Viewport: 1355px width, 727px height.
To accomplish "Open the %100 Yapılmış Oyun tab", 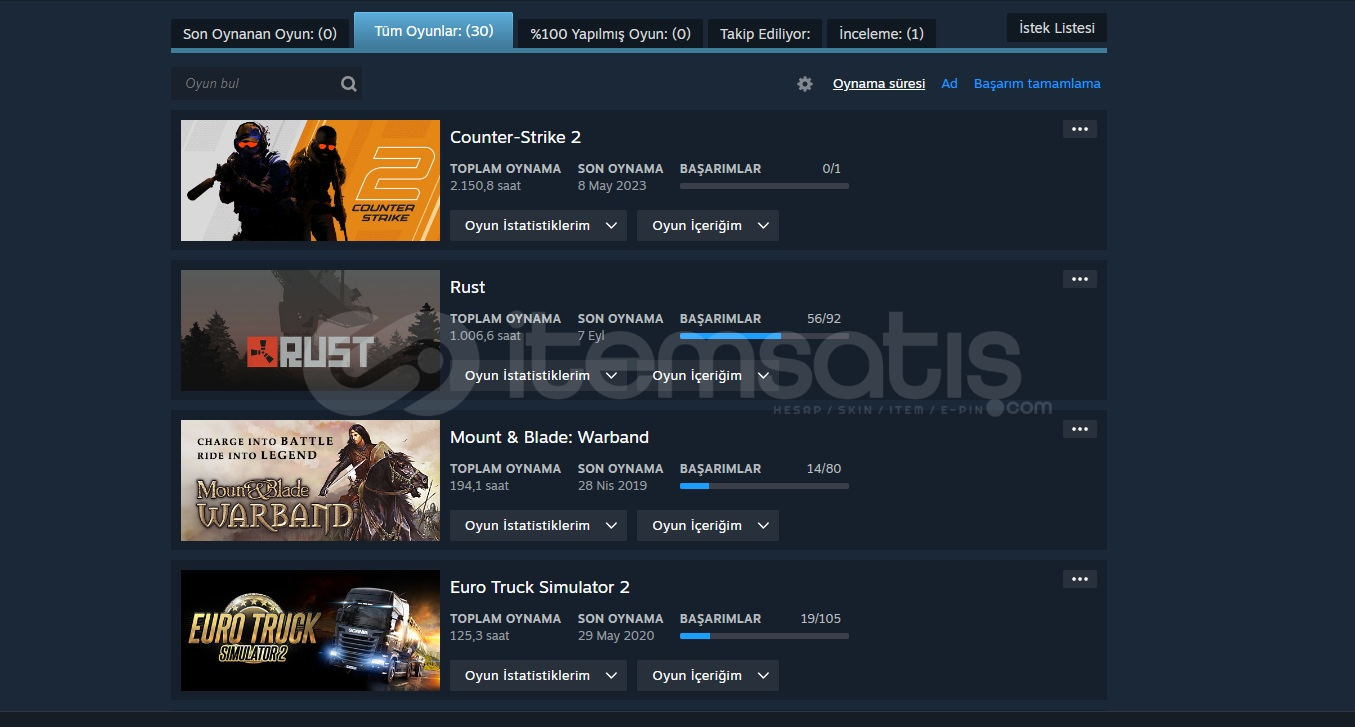I will coord(610,34).
